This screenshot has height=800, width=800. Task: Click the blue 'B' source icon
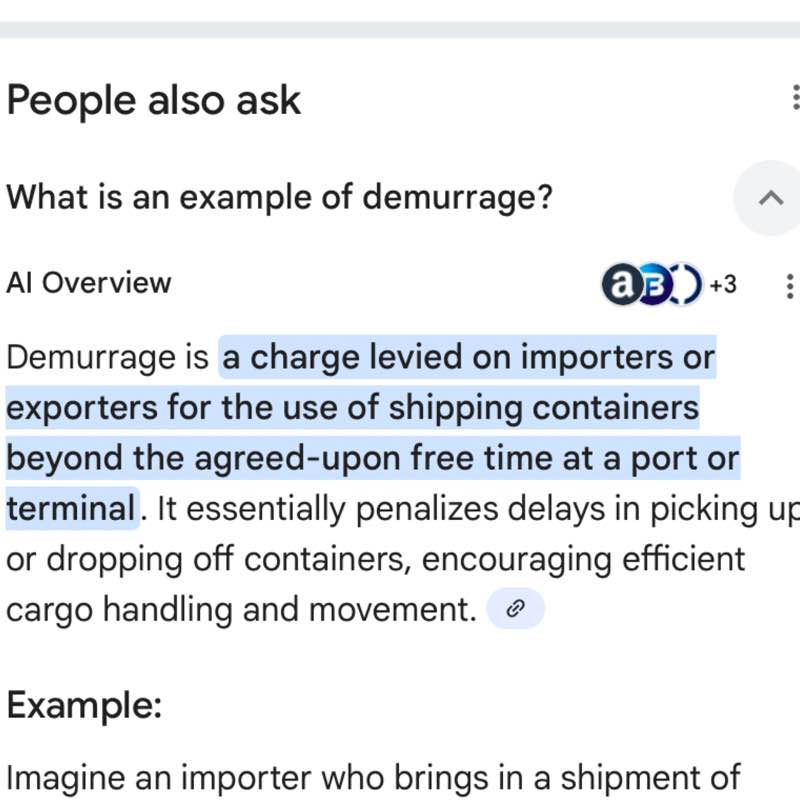pyautogui.click(x=653, y=285)
